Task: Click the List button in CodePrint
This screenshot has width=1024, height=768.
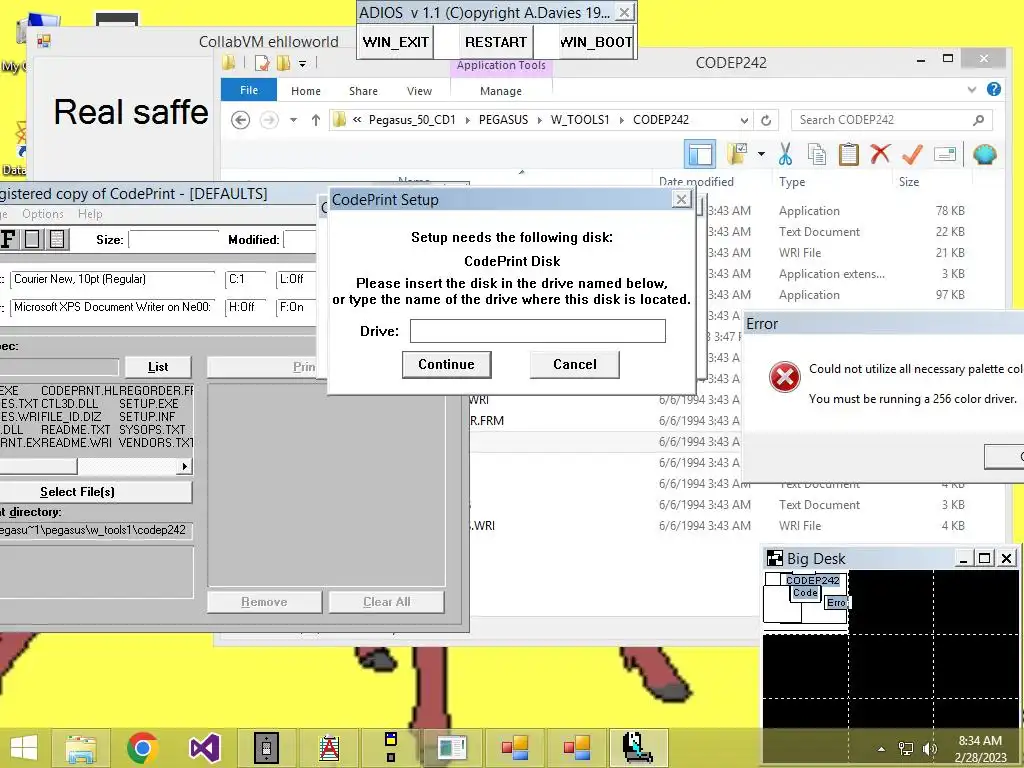Action: 158,367
